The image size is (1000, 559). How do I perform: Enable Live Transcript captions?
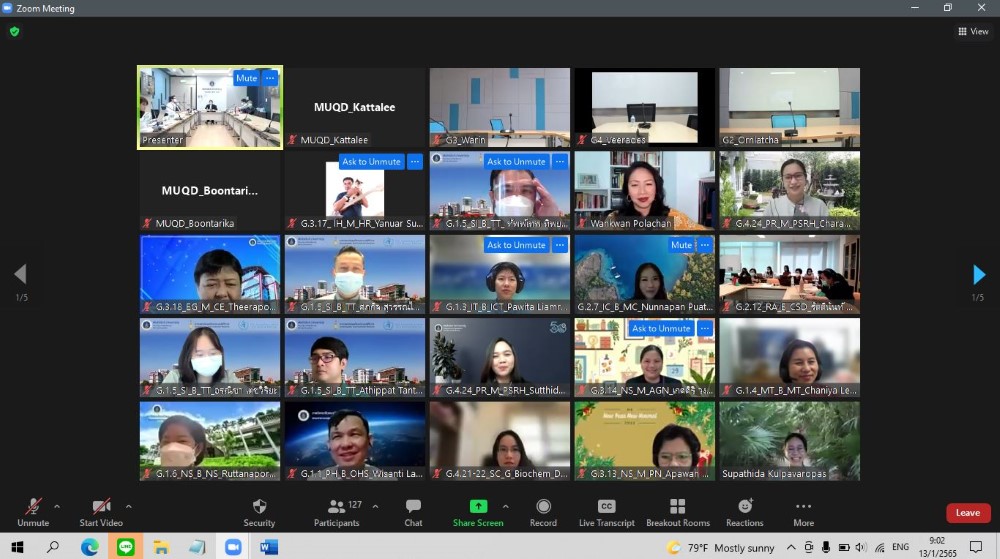click(x=606, y=512)
